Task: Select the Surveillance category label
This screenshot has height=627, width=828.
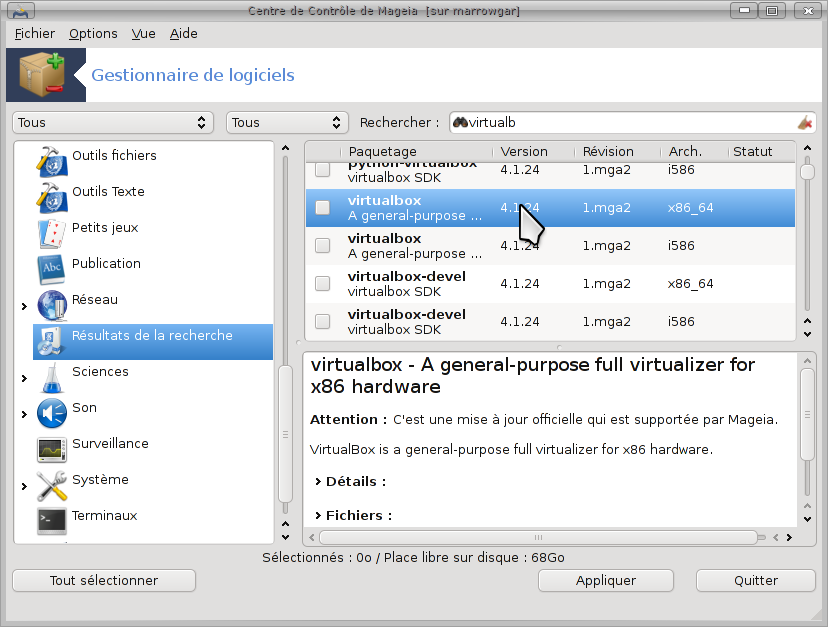Action: pos(110,444)
